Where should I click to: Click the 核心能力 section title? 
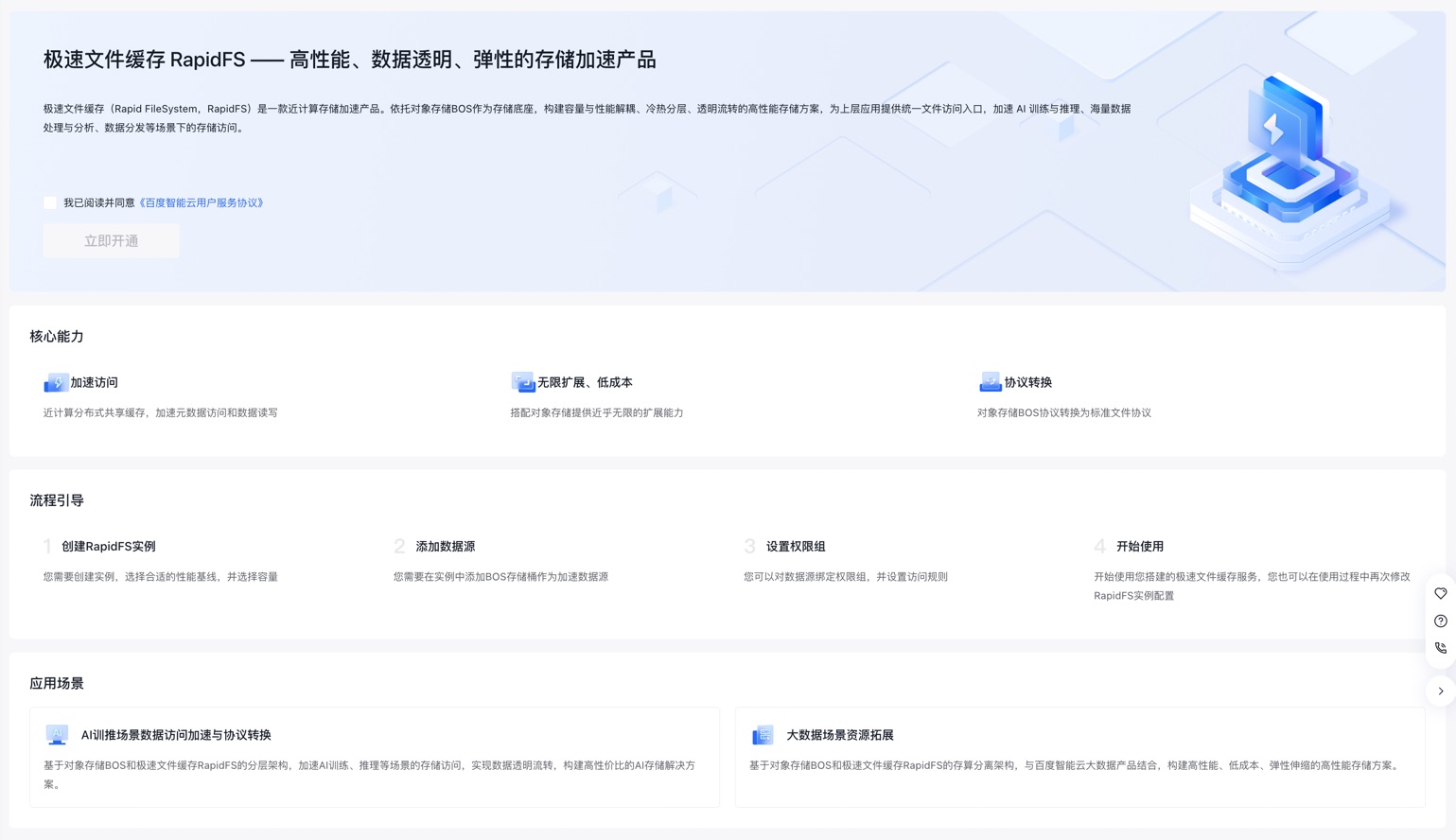(57, 337)
